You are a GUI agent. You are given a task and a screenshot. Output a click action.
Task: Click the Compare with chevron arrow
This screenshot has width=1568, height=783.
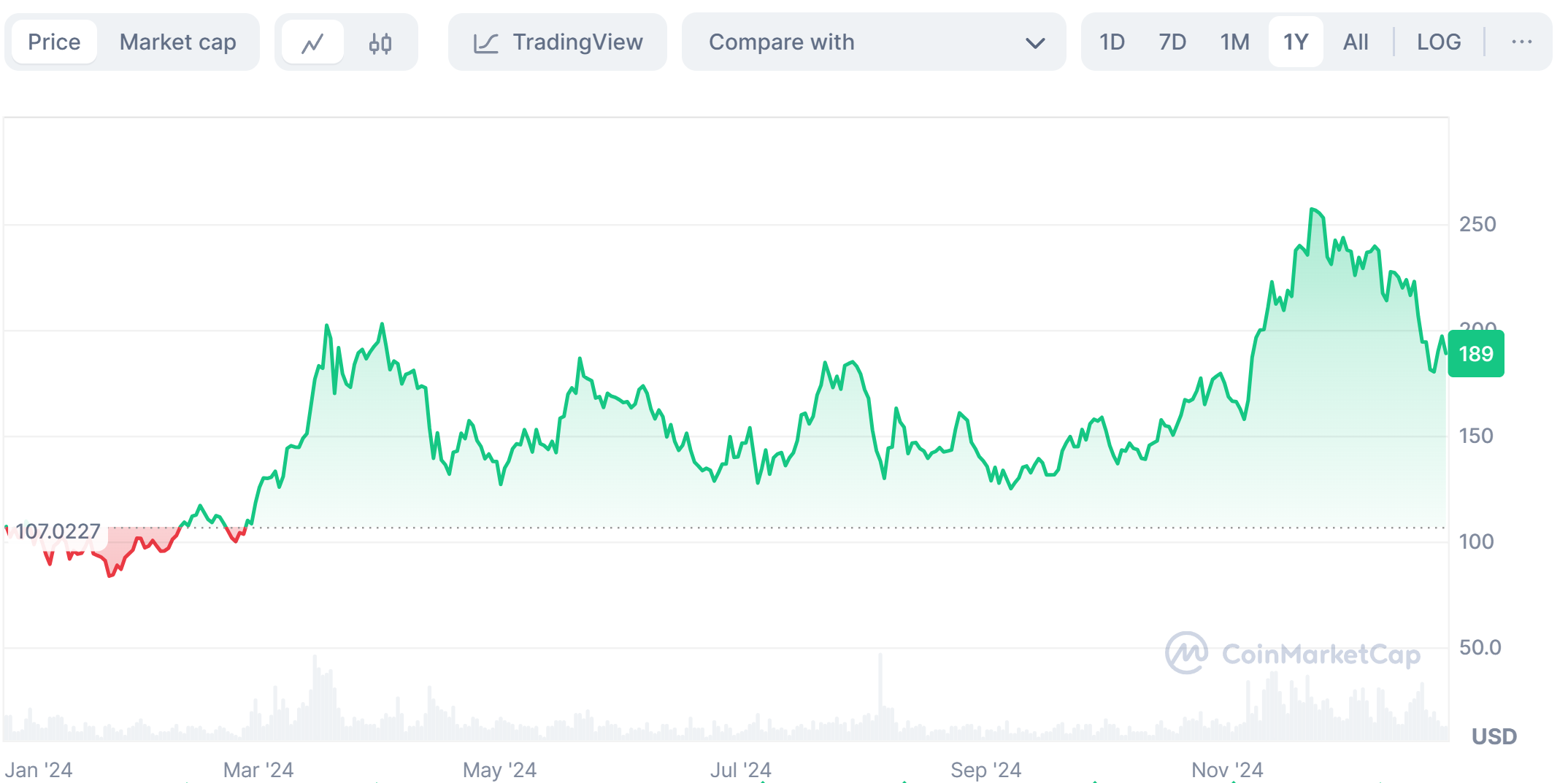[1034, 43]
